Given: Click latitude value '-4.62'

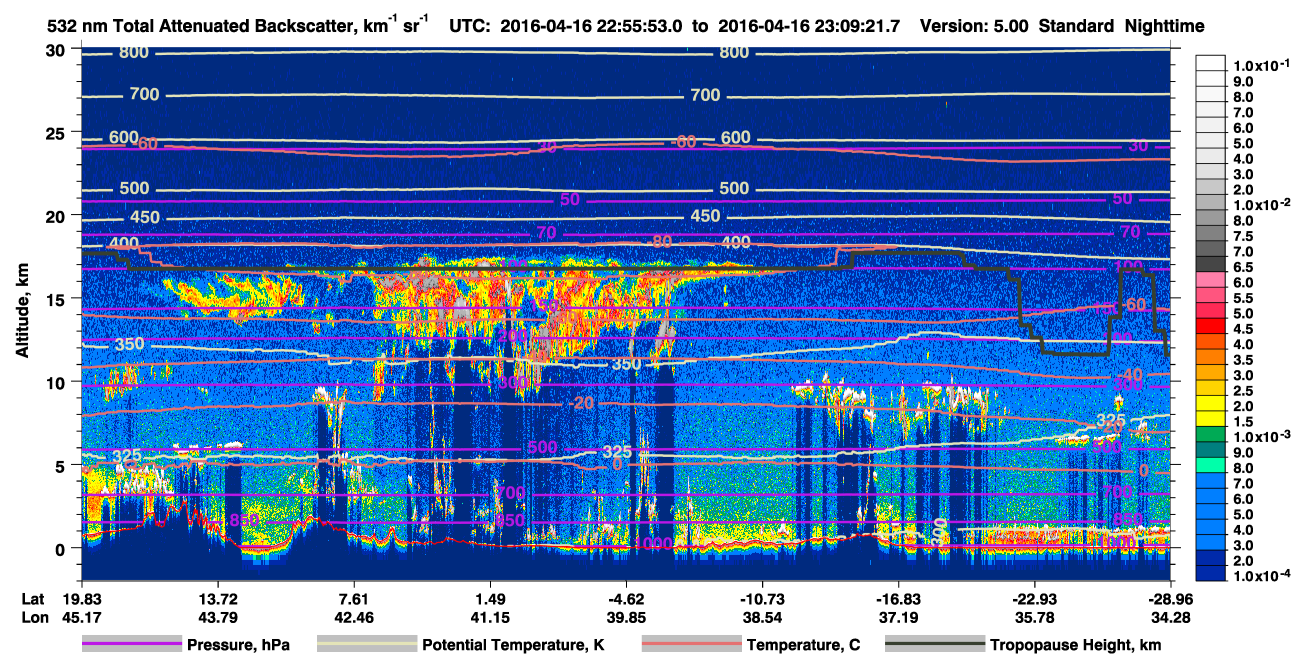Looking at the screenshot, I should click(626, 598).
